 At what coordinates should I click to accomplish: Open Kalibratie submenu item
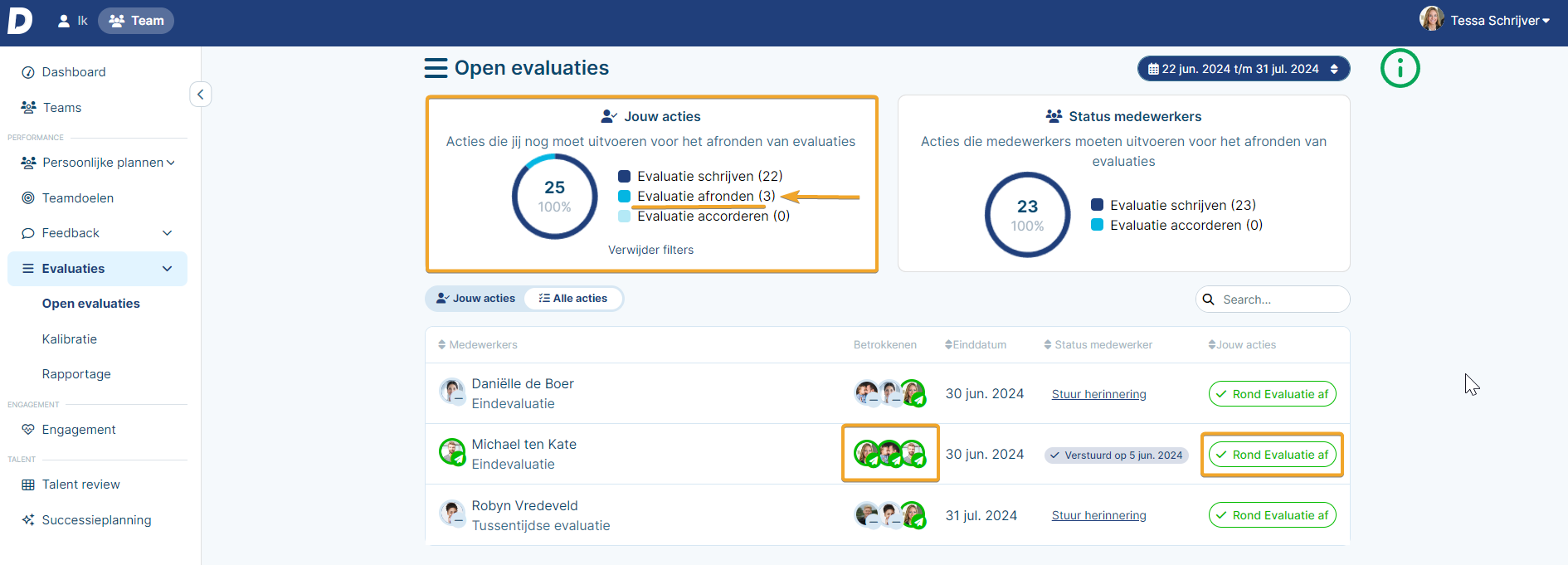70,339
